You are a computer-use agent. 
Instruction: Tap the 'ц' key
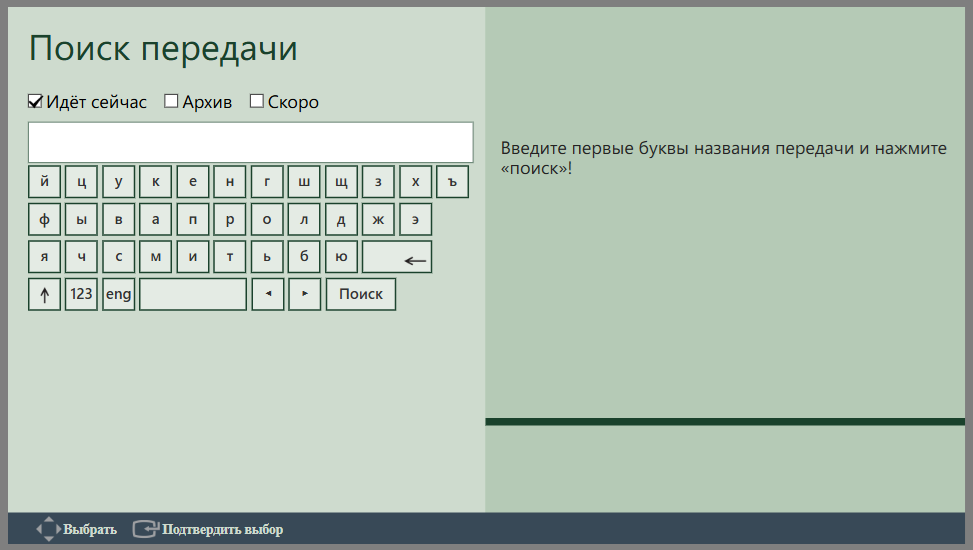click(x=81, y=182)
